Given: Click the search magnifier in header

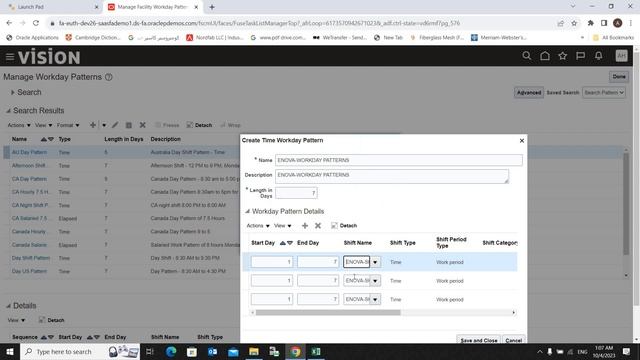Looking at the screenshot, I should coord(527,56).
